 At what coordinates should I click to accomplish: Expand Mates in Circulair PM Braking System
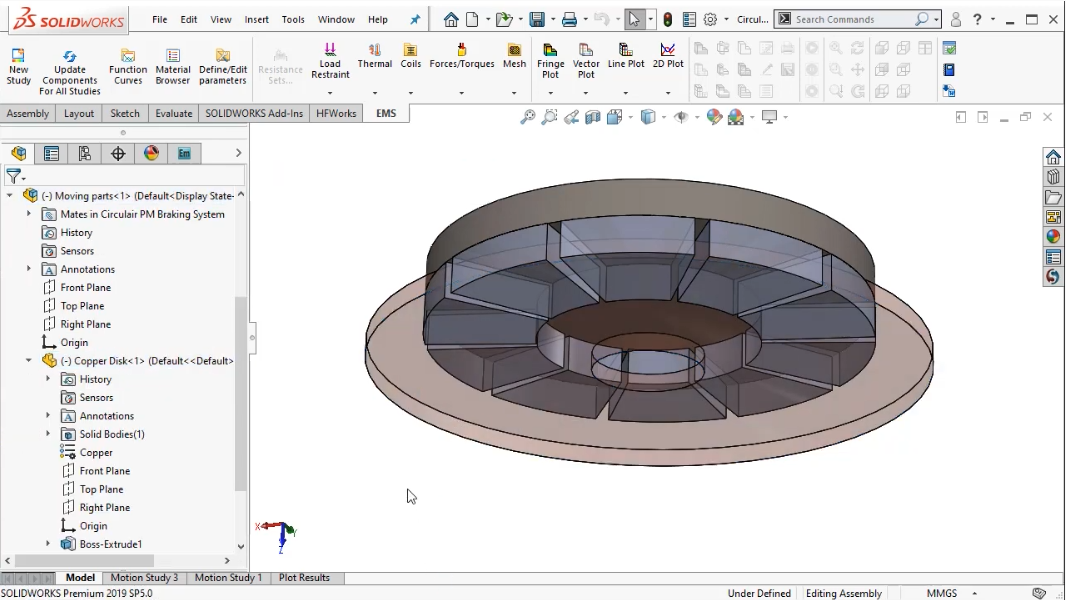[29, 214]
